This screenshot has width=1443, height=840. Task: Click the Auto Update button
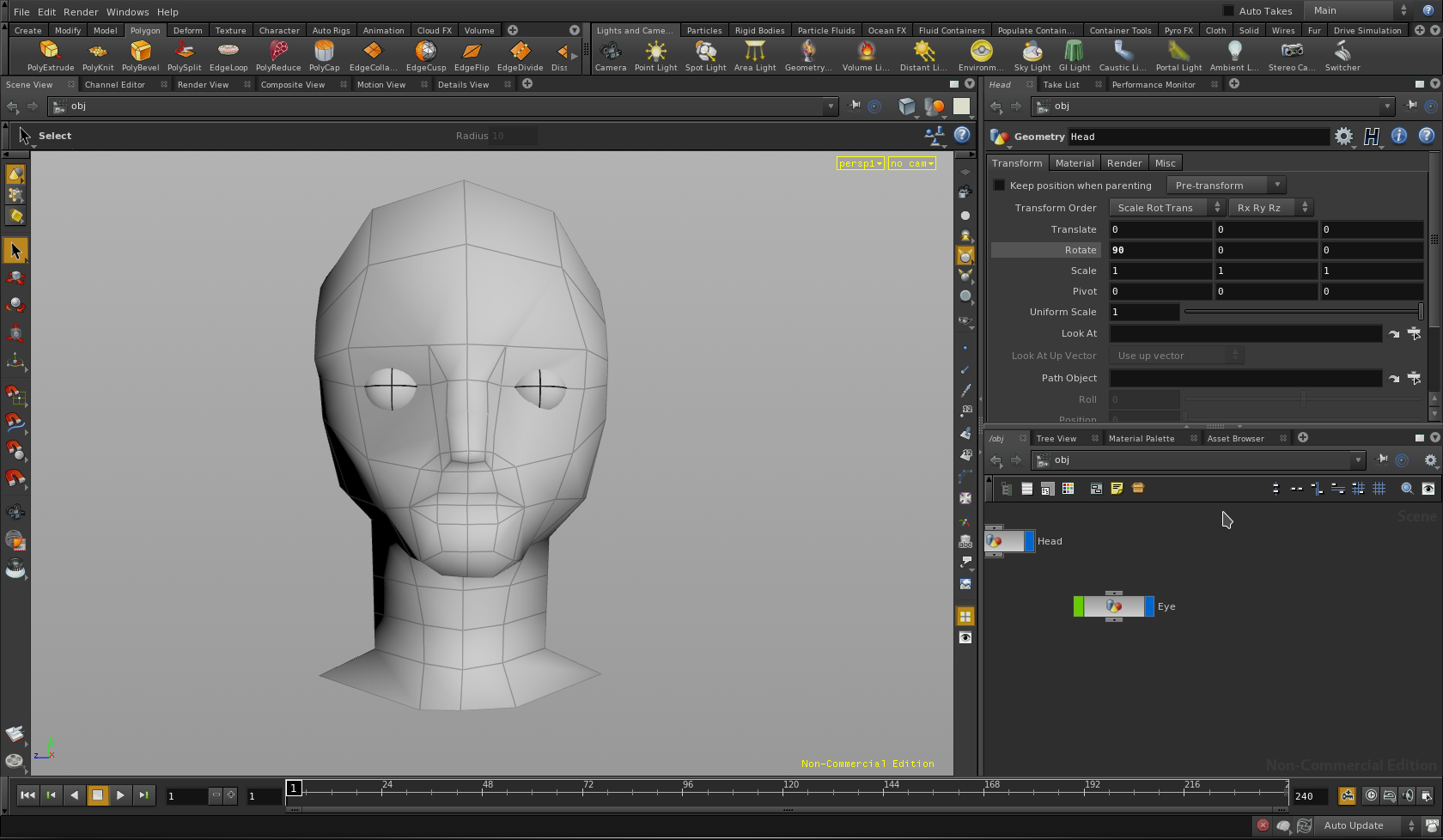click(1353, 825)
